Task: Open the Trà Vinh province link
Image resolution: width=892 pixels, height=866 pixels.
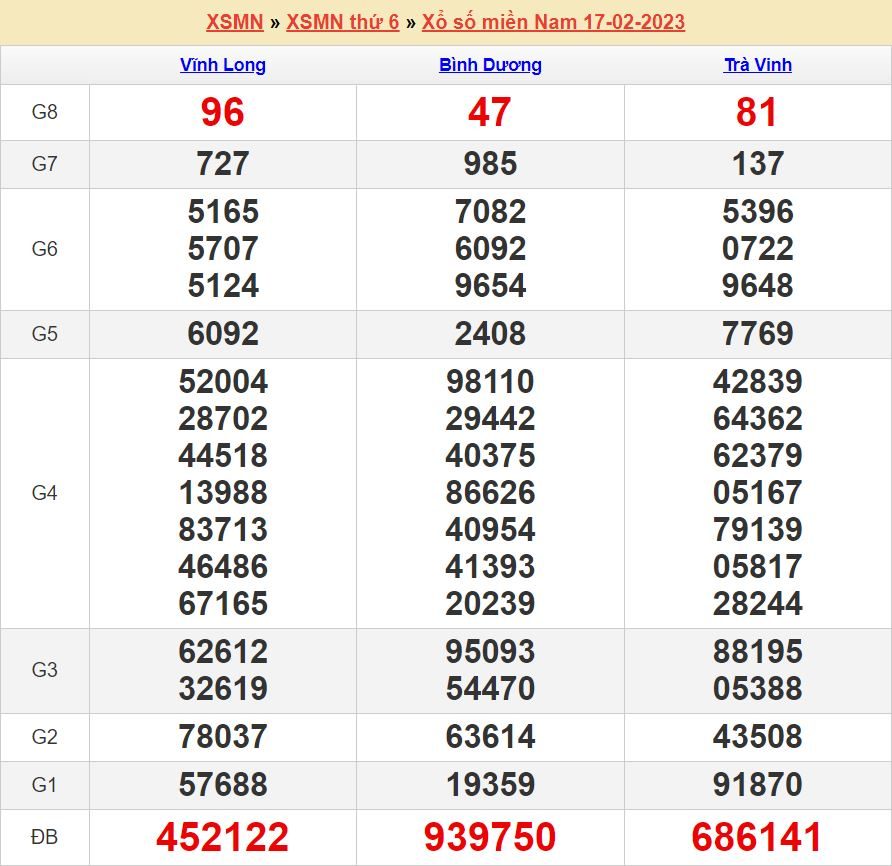Action: (x=758, y=65)
